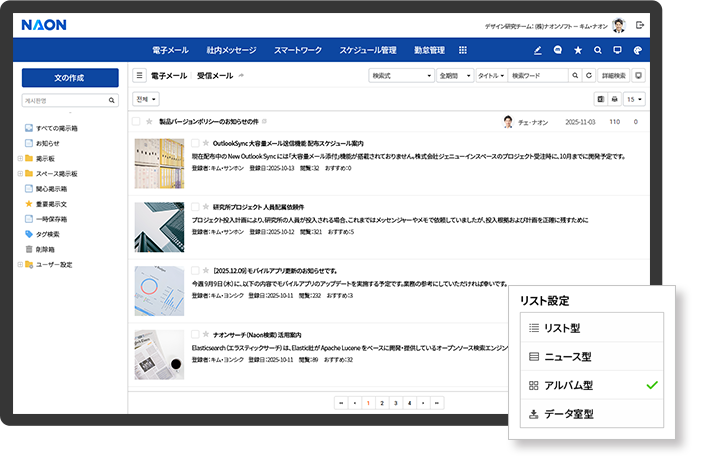Toggle star on 研究所プロジェクト post
Image resolution: width=710 pixels, height=460 pixels.
click(x=207, y=207)
